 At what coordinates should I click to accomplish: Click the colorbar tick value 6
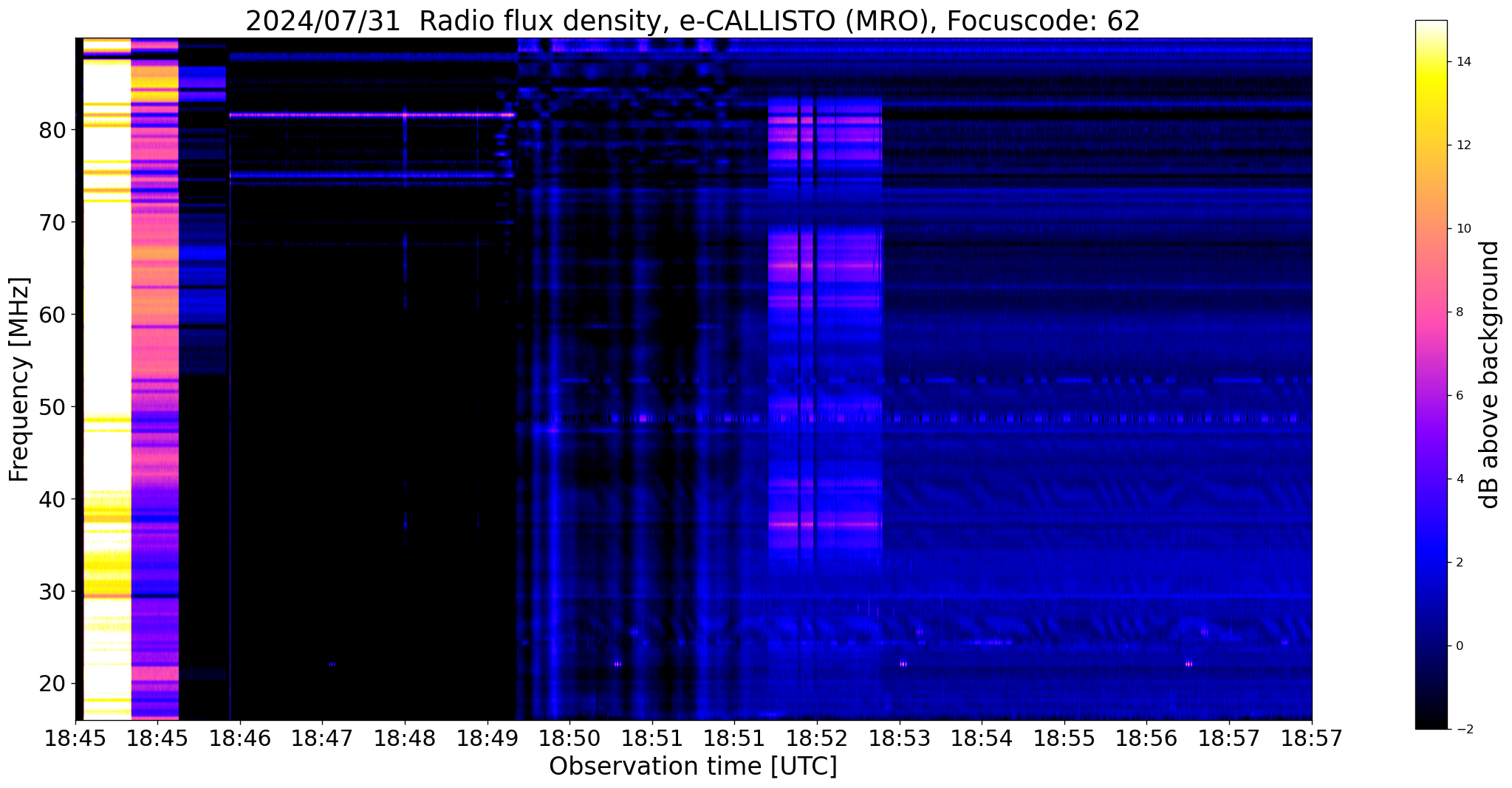click(x=1459, y=396)
